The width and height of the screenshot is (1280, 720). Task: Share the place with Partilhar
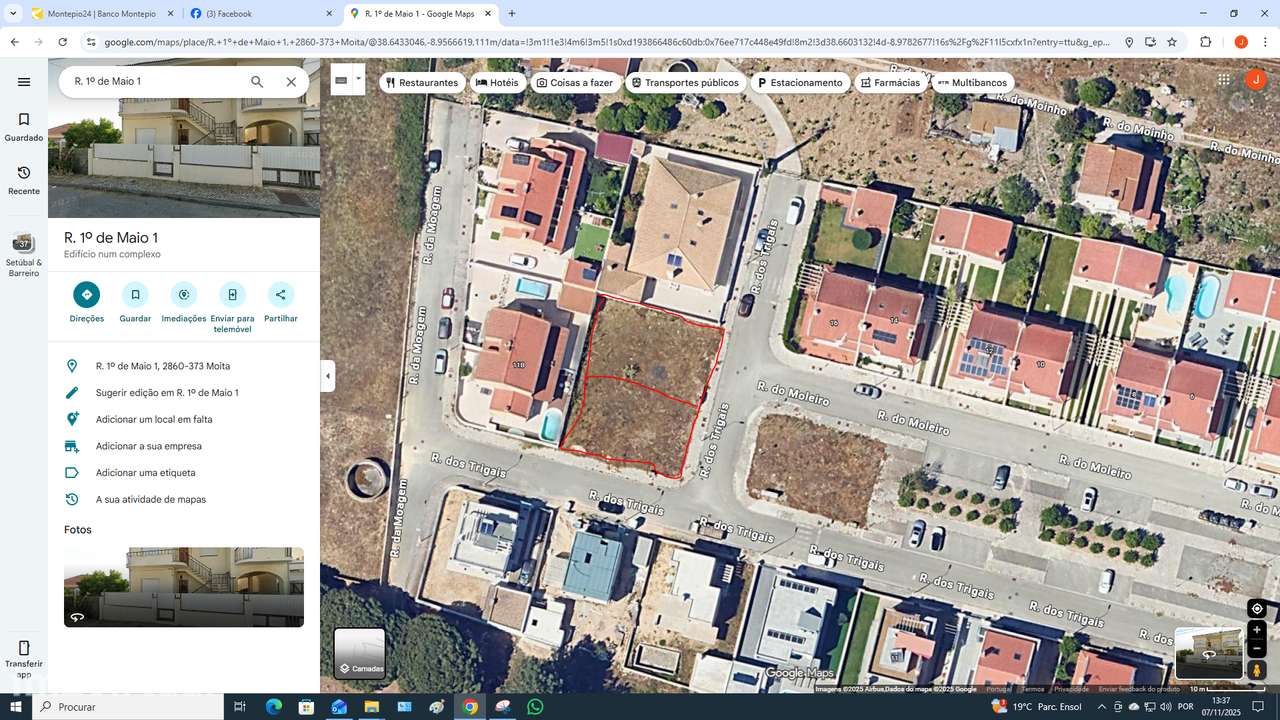point(281,302)
